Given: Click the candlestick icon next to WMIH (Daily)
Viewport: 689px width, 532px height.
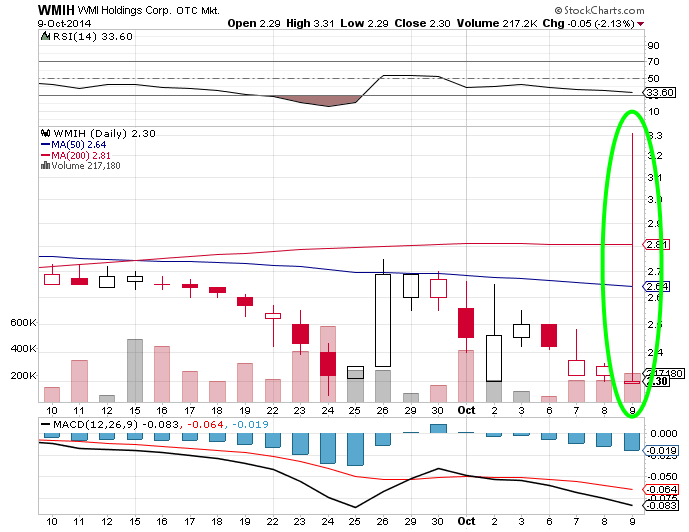Looking at the screenshot, I should [x=45, y=133].
